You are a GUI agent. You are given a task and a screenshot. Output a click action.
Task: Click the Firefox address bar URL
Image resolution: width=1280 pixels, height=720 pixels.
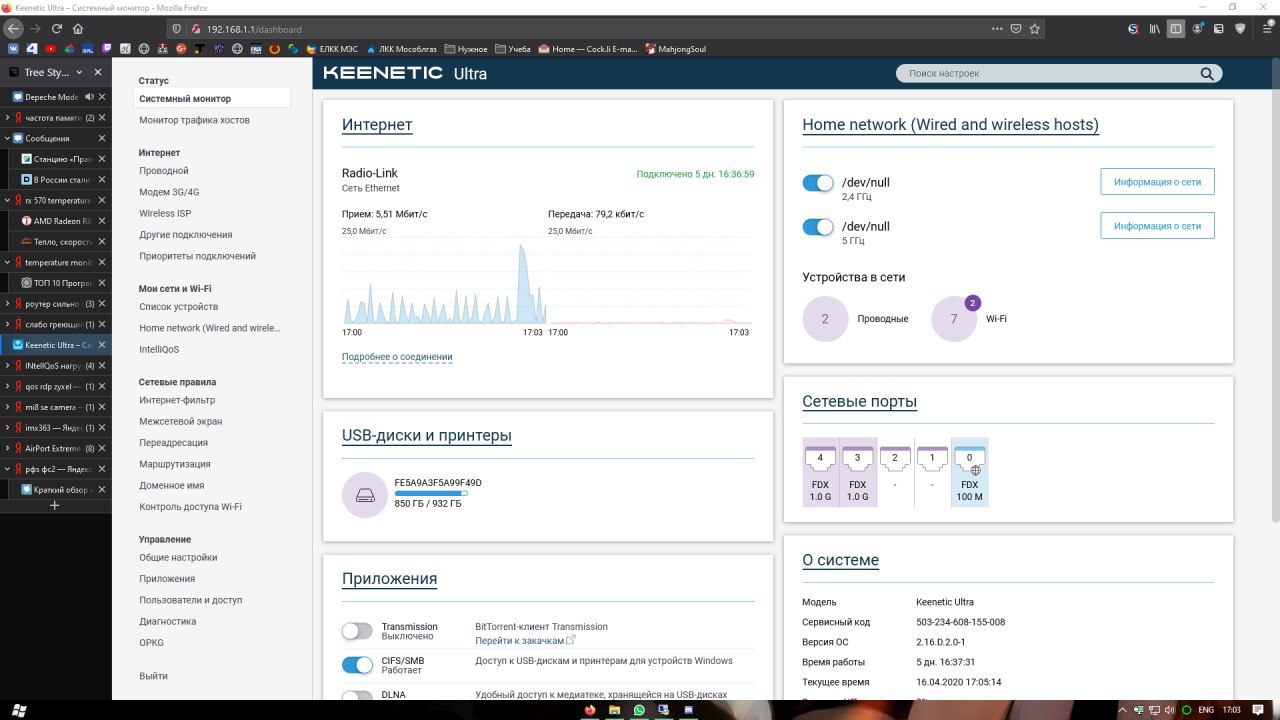pos(254,29)
